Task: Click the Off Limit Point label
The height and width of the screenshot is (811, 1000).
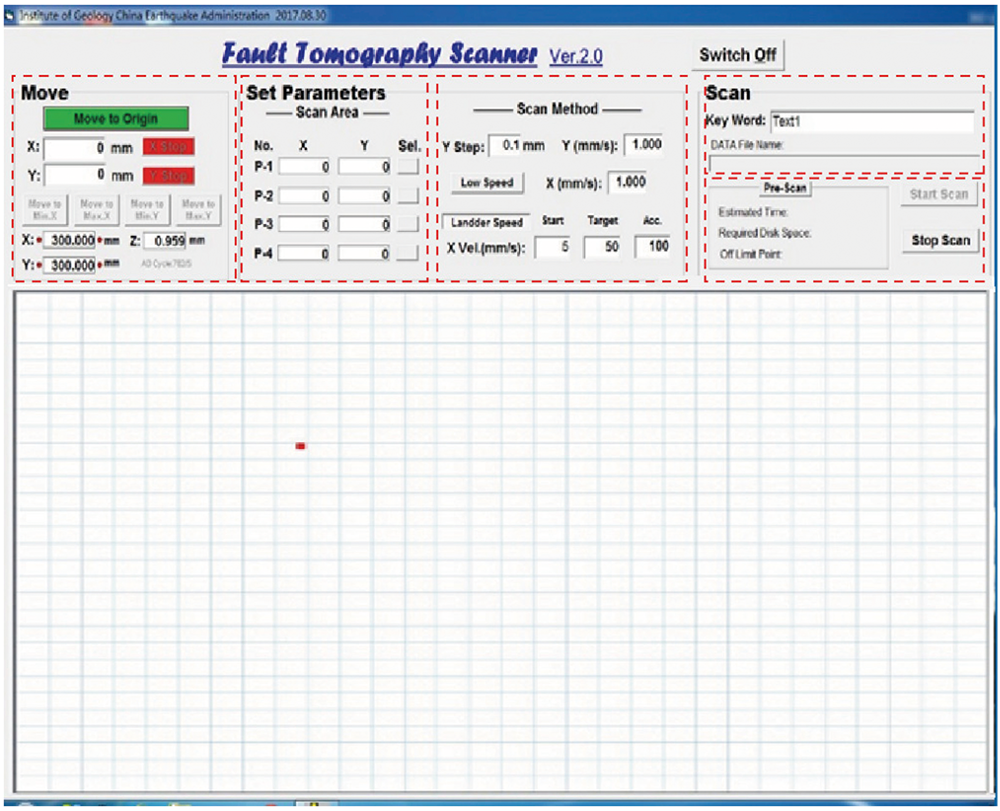Action: tap(751, 254)
